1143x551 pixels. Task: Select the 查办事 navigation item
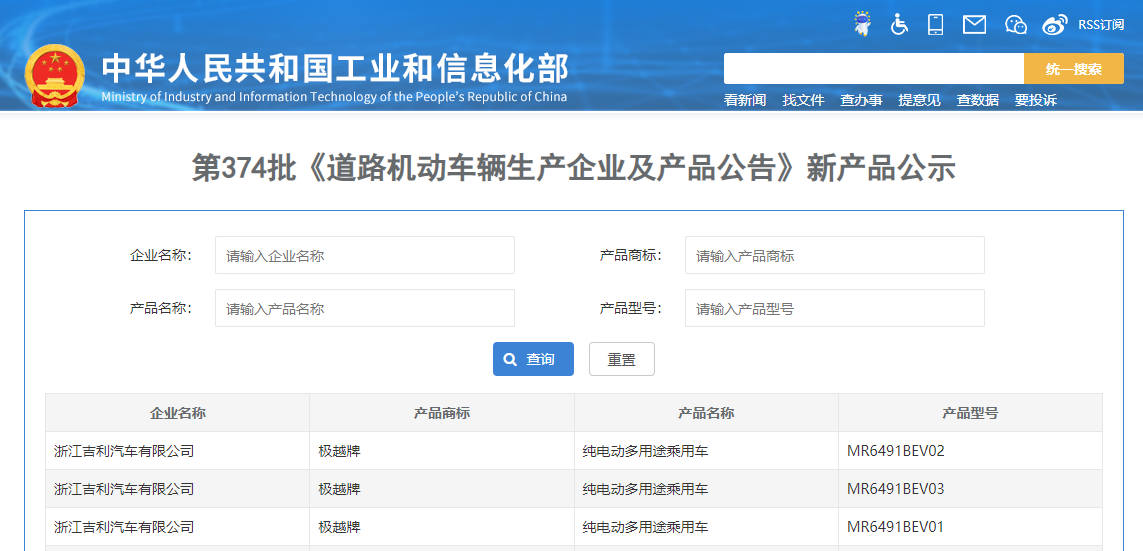(x=861, y=100)
